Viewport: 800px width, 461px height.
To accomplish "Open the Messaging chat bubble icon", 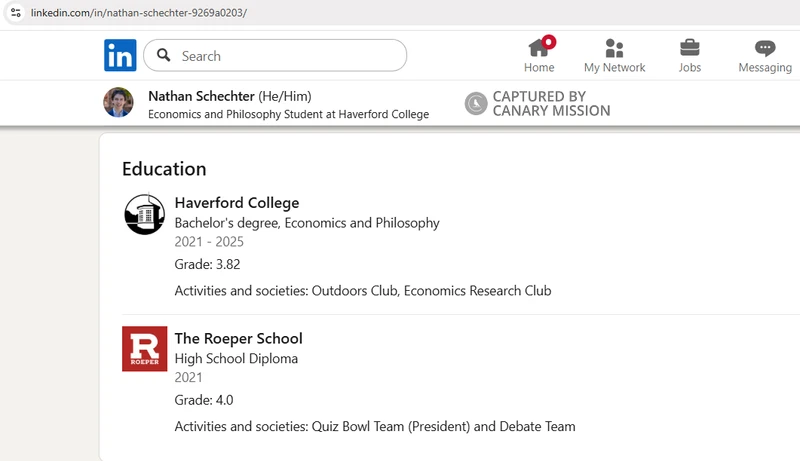I will (765, 48).
